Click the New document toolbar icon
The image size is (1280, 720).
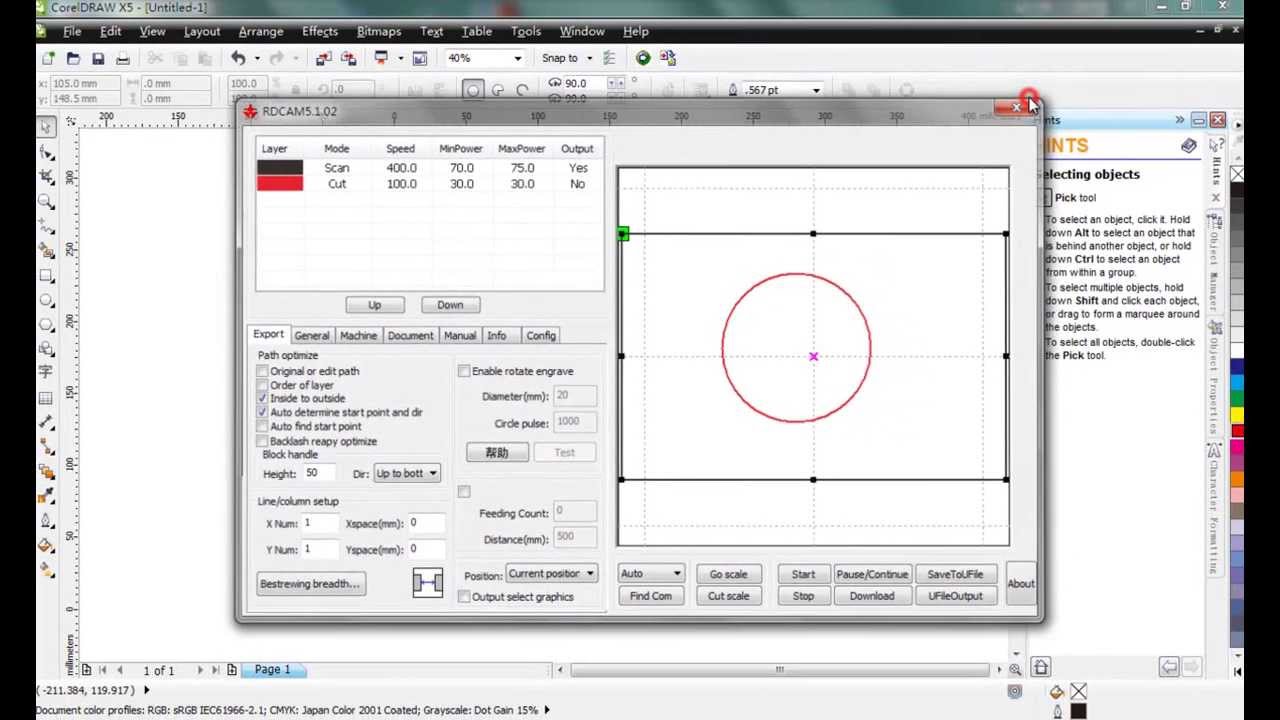pos(48,58)
